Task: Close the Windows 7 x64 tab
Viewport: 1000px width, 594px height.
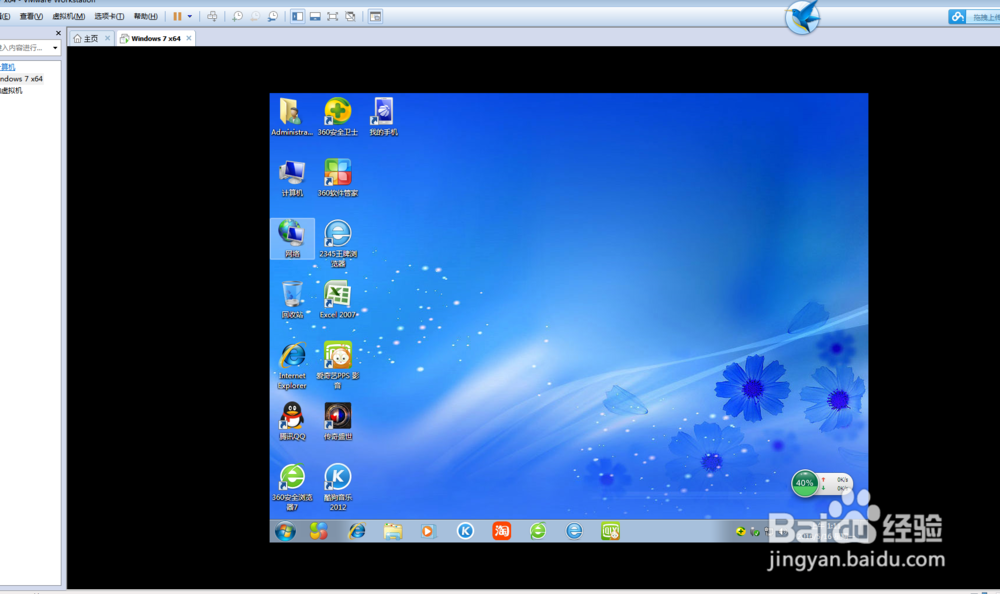Action: [x=189, y=38]
